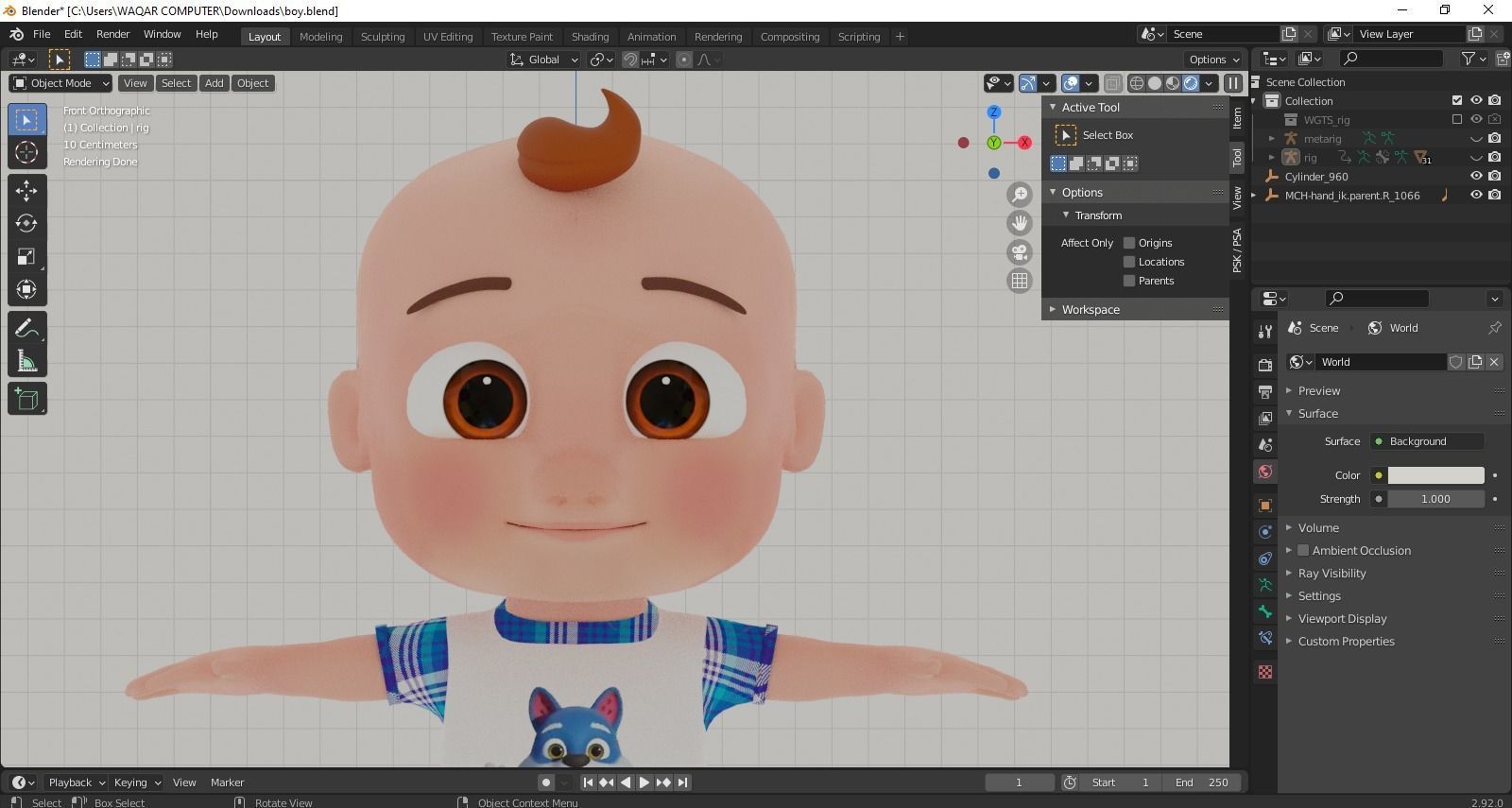Hide MCH-hand_ik.parent.R_1066 with eye icon
Image resolution: width=1512 pixels, height=808 pixels.
(x=1476, y=196)
